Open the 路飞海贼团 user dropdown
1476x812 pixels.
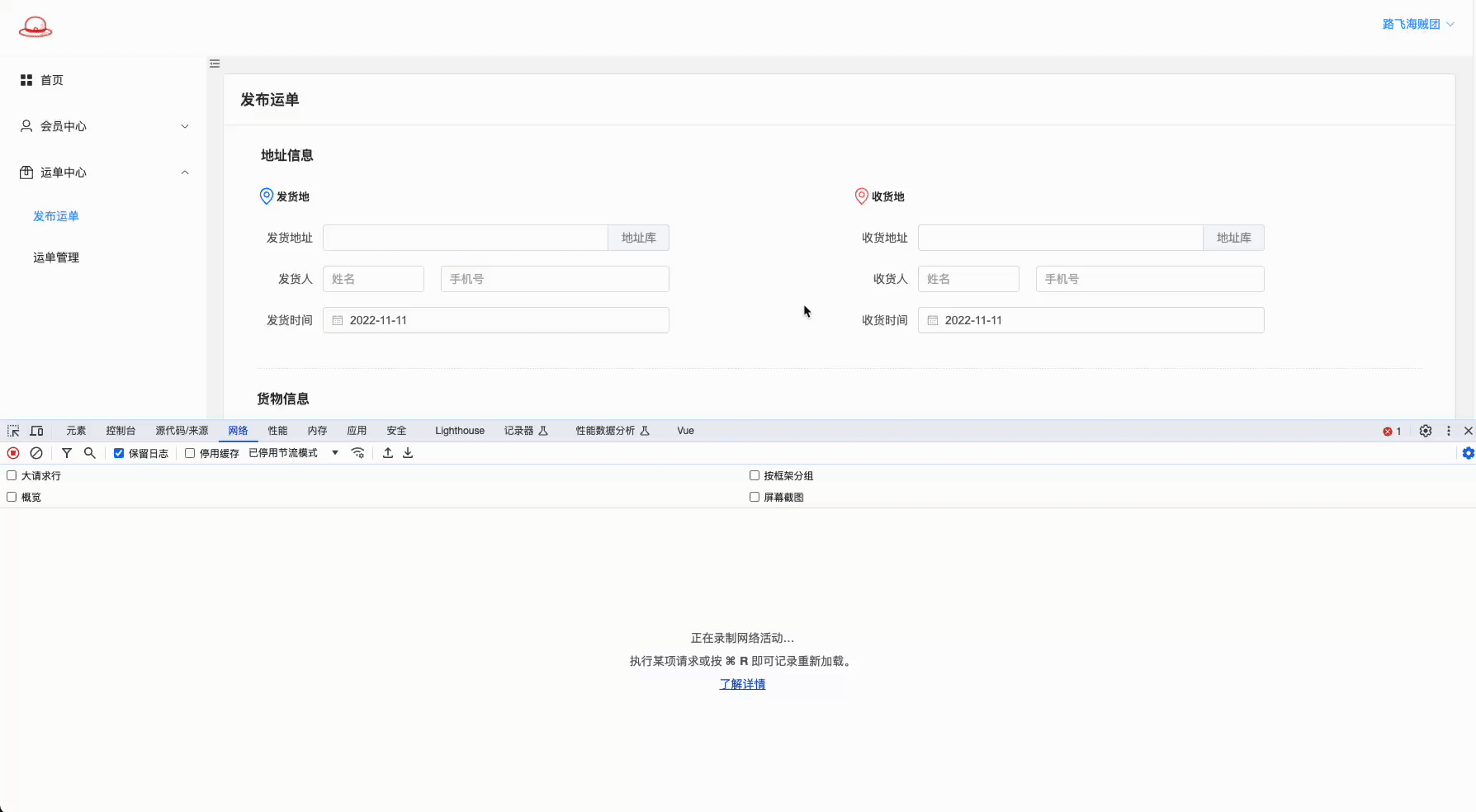pyautogui.click(x=1417, y=24)
